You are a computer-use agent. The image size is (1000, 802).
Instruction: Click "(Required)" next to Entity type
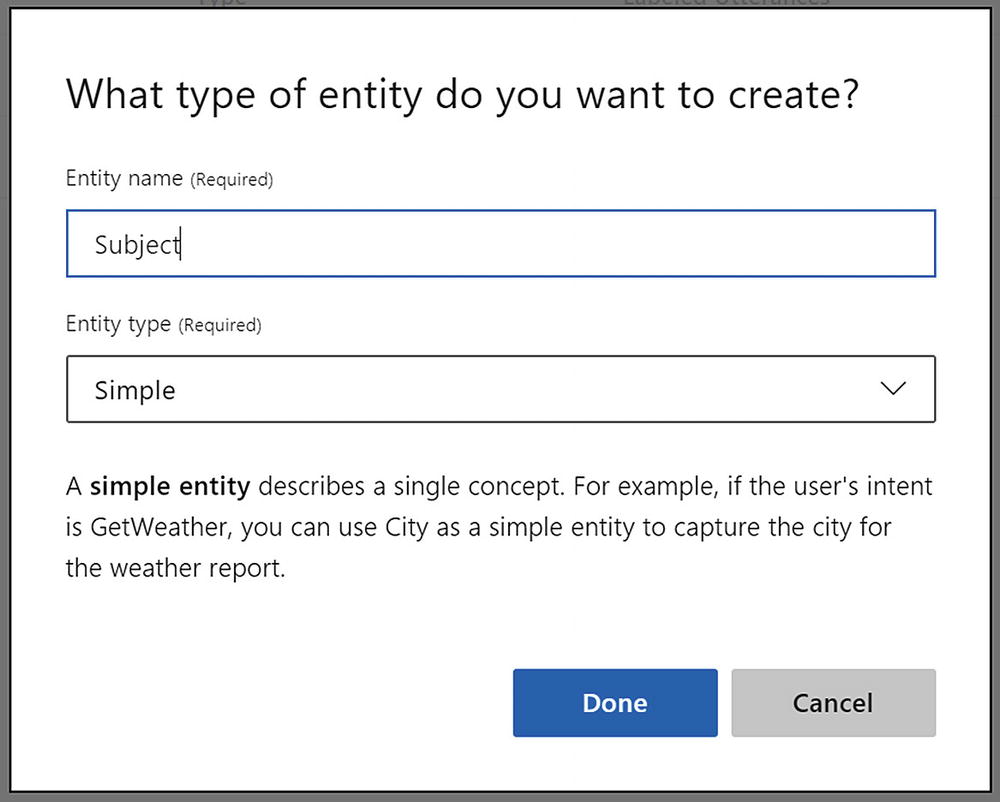point(220,325)
